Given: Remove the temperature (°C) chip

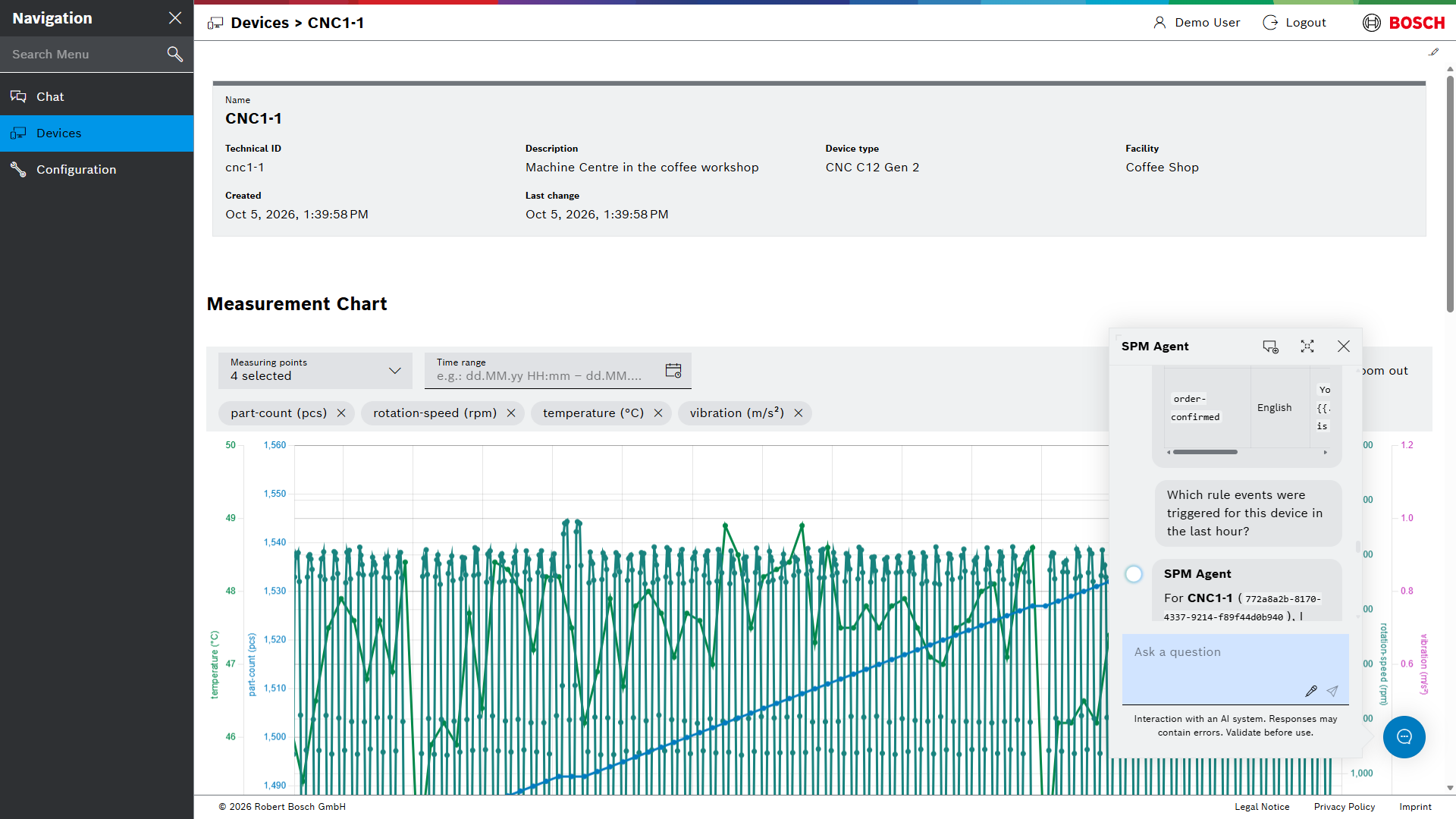Looking at the screenshot, I should point(658,413).
